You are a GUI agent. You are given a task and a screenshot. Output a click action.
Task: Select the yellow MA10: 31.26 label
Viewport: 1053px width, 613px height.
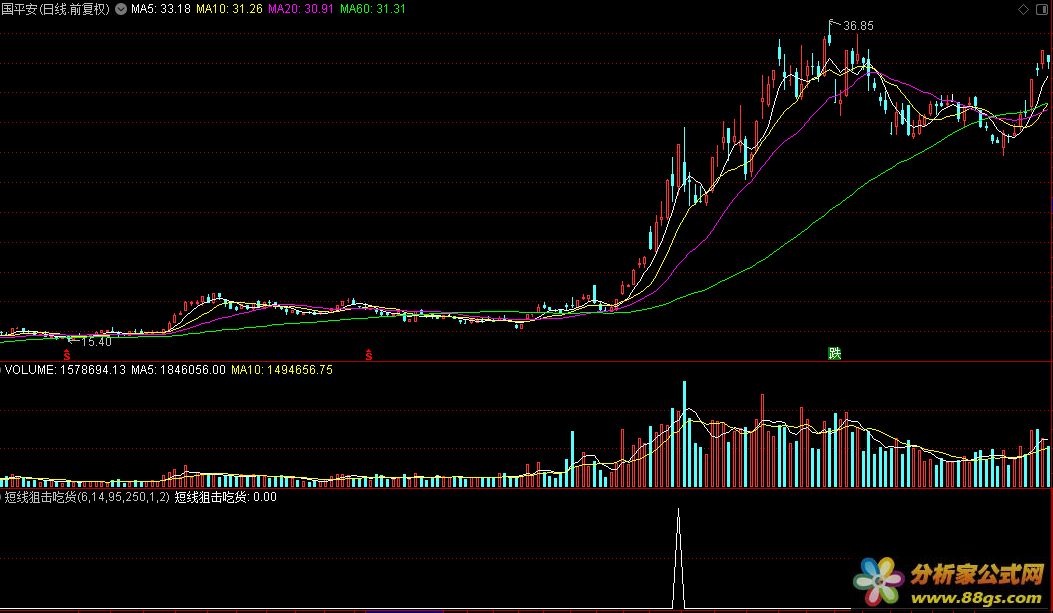pos(229,9)
